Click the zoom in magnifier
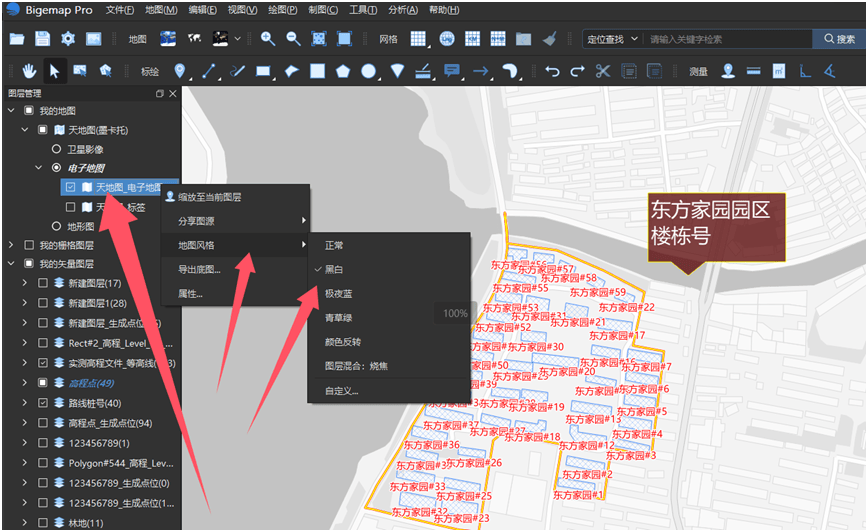The height and width of the screenshot is (532, 868). (x=268, y=39)
